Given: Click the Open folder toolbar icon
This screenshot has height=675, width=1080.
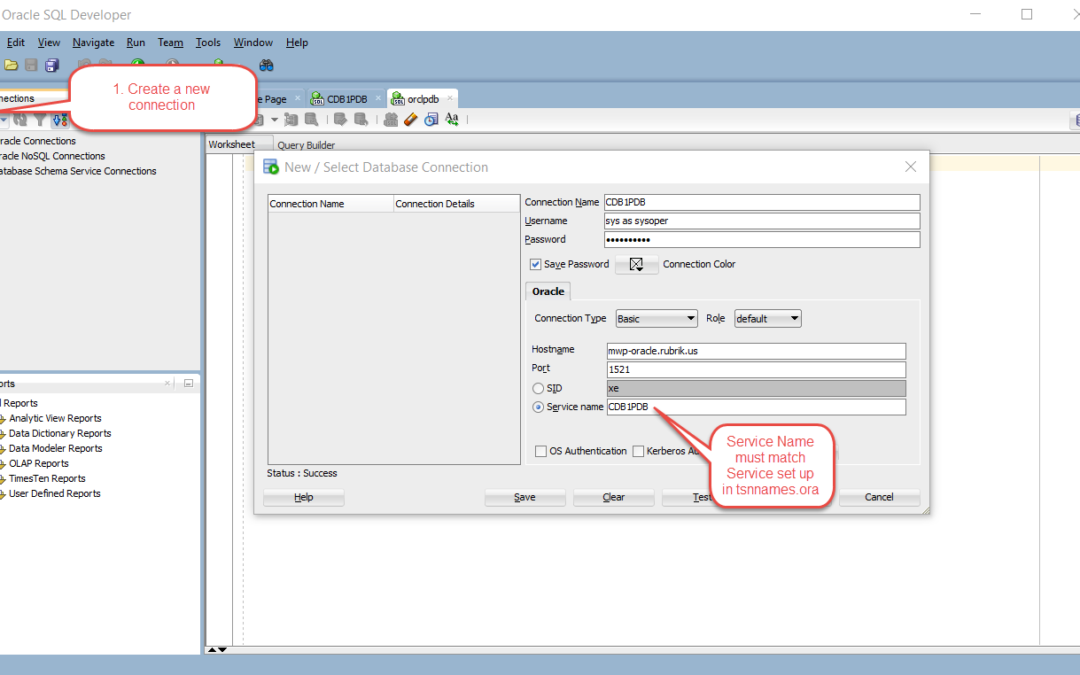Looking at the screenshot, I should [11, 65].
